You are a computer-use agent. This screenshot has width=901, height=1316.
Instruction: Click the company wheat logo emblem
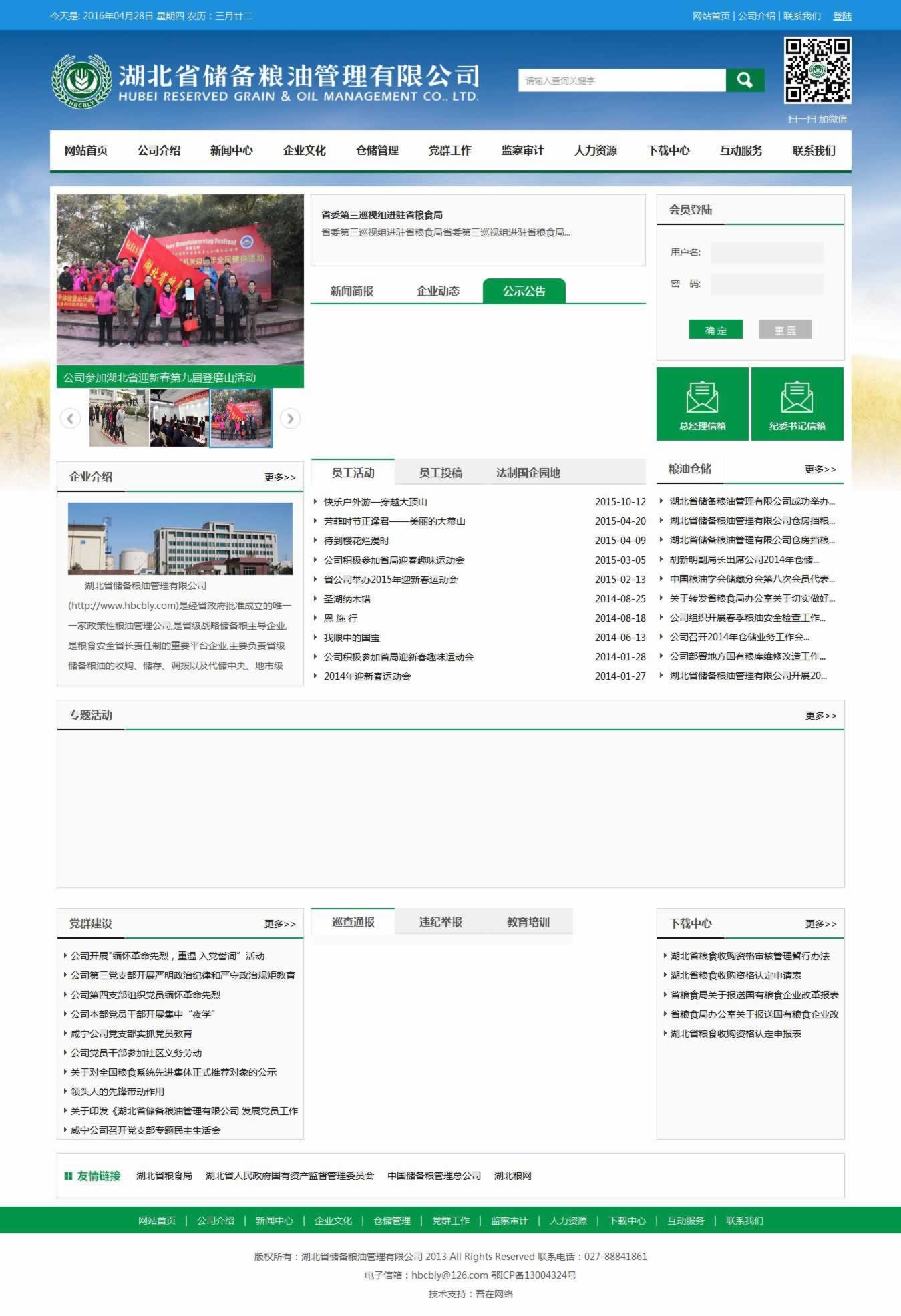(x=81, y=81)
